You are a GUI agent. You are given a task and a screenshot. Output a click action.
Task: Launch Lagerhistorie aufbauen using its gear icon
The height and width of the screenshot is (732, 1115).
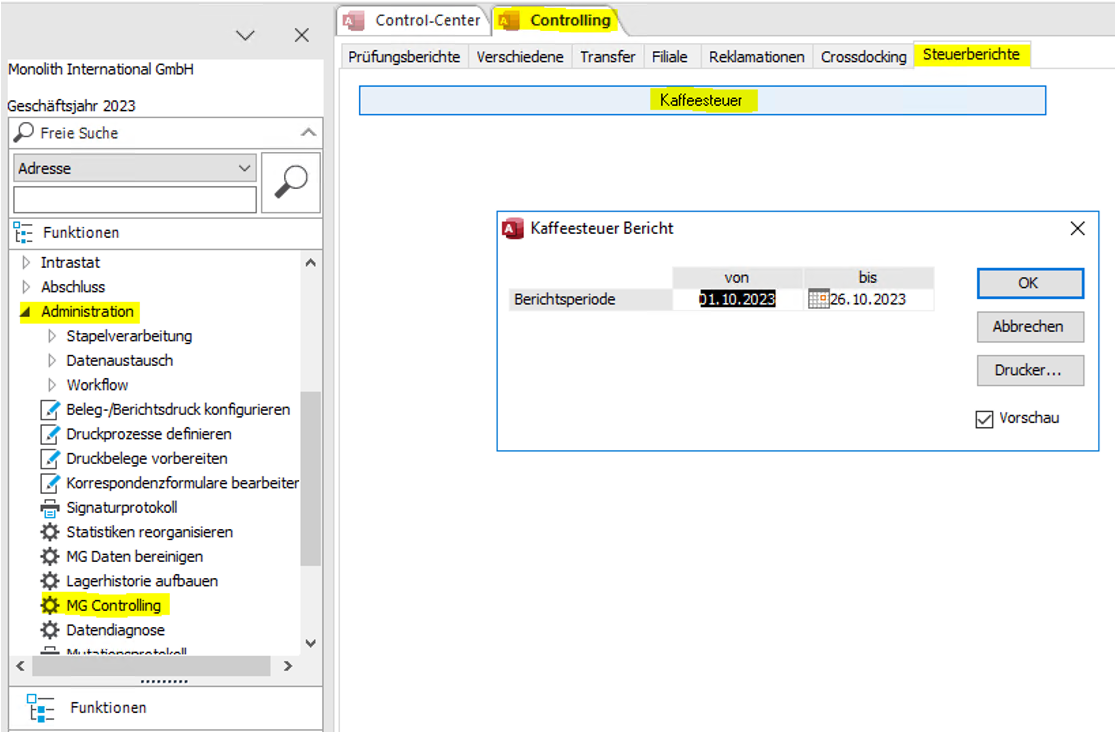pyautogui.click(x=48, y=581)
